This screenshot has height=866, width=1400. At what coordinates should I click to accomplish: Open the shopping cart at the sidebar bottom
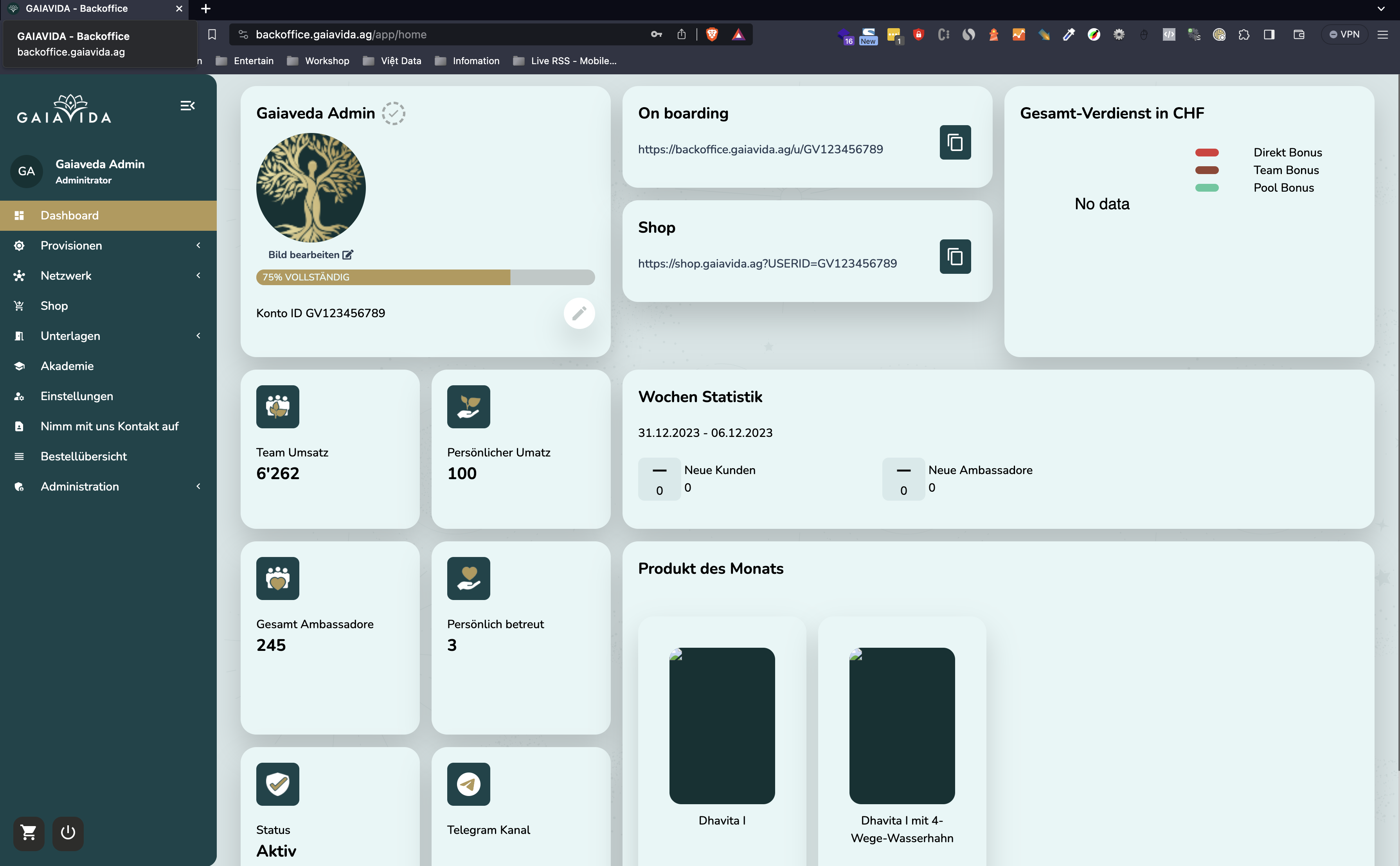(28, 834)
